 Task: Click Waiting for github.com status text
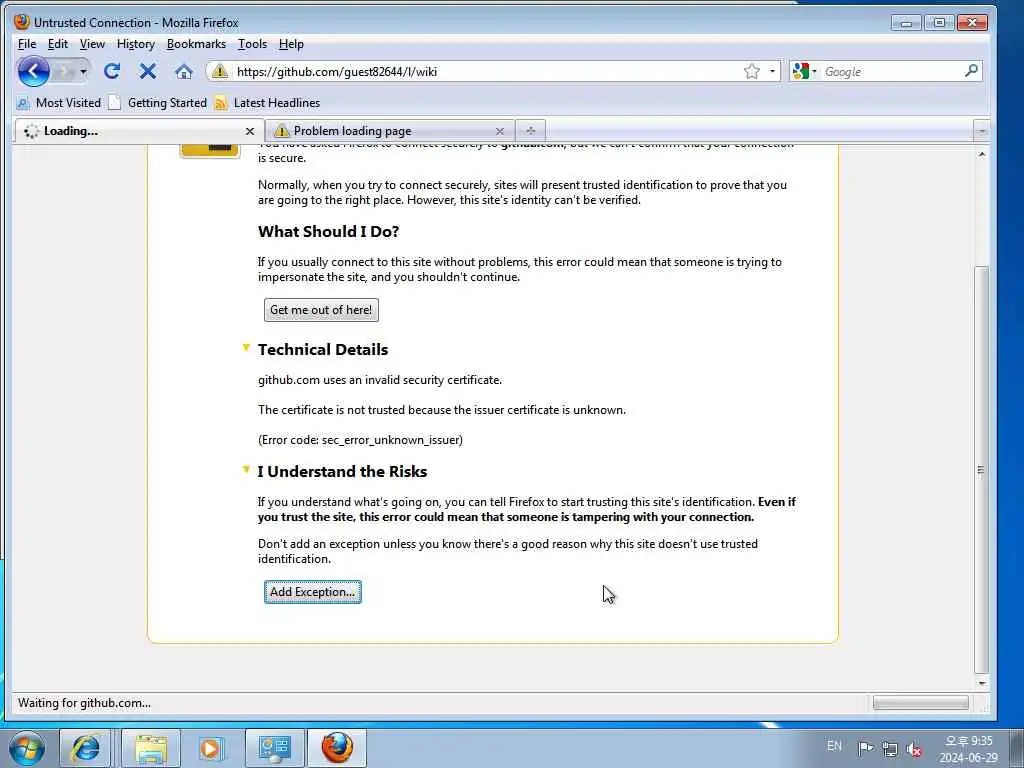tap(84, 703)
